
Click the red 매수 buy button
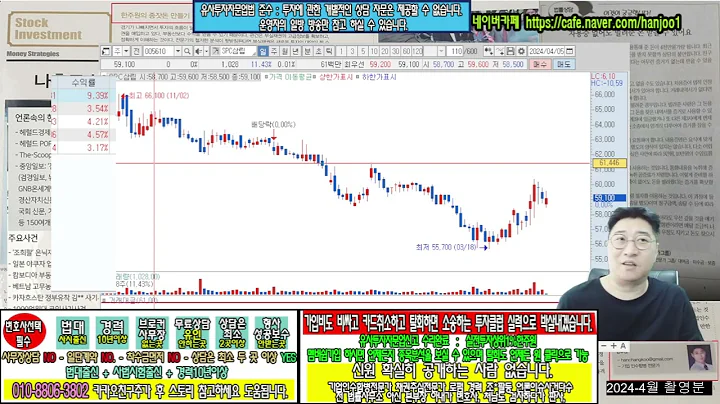tap(540, 64)
